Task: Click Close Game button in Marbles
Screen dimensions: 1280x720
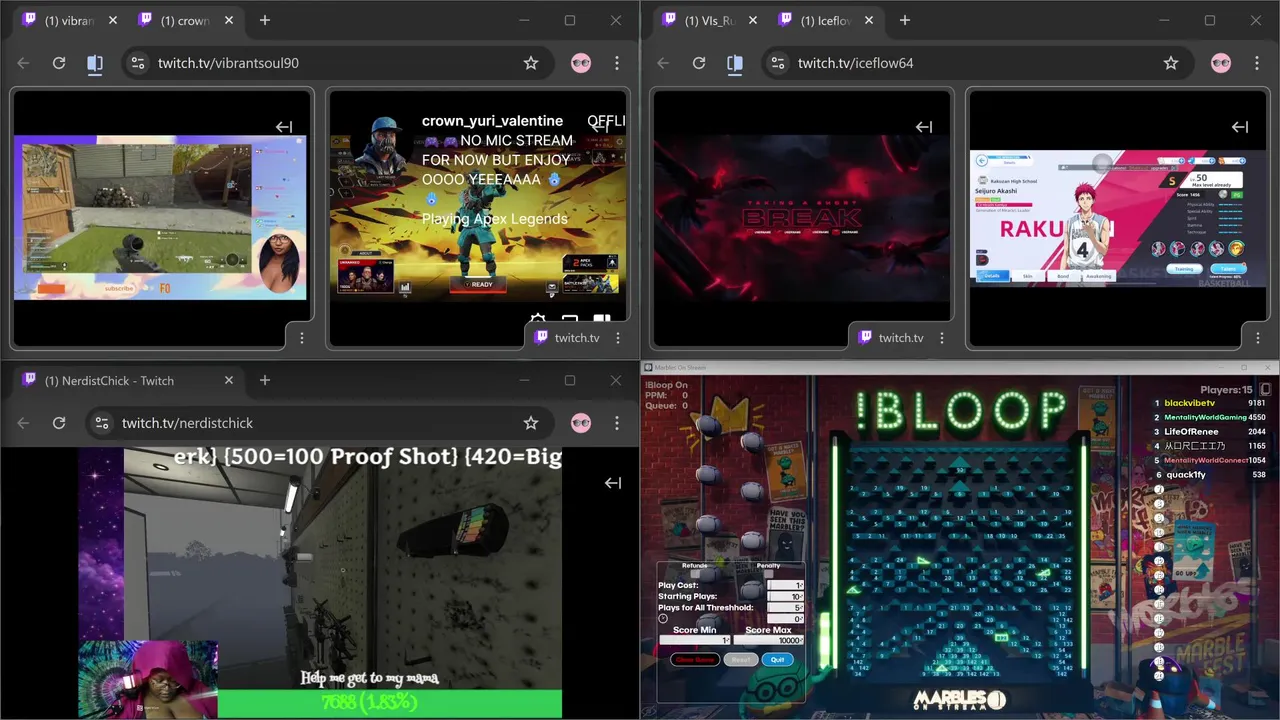Action: tap(695, 659)
